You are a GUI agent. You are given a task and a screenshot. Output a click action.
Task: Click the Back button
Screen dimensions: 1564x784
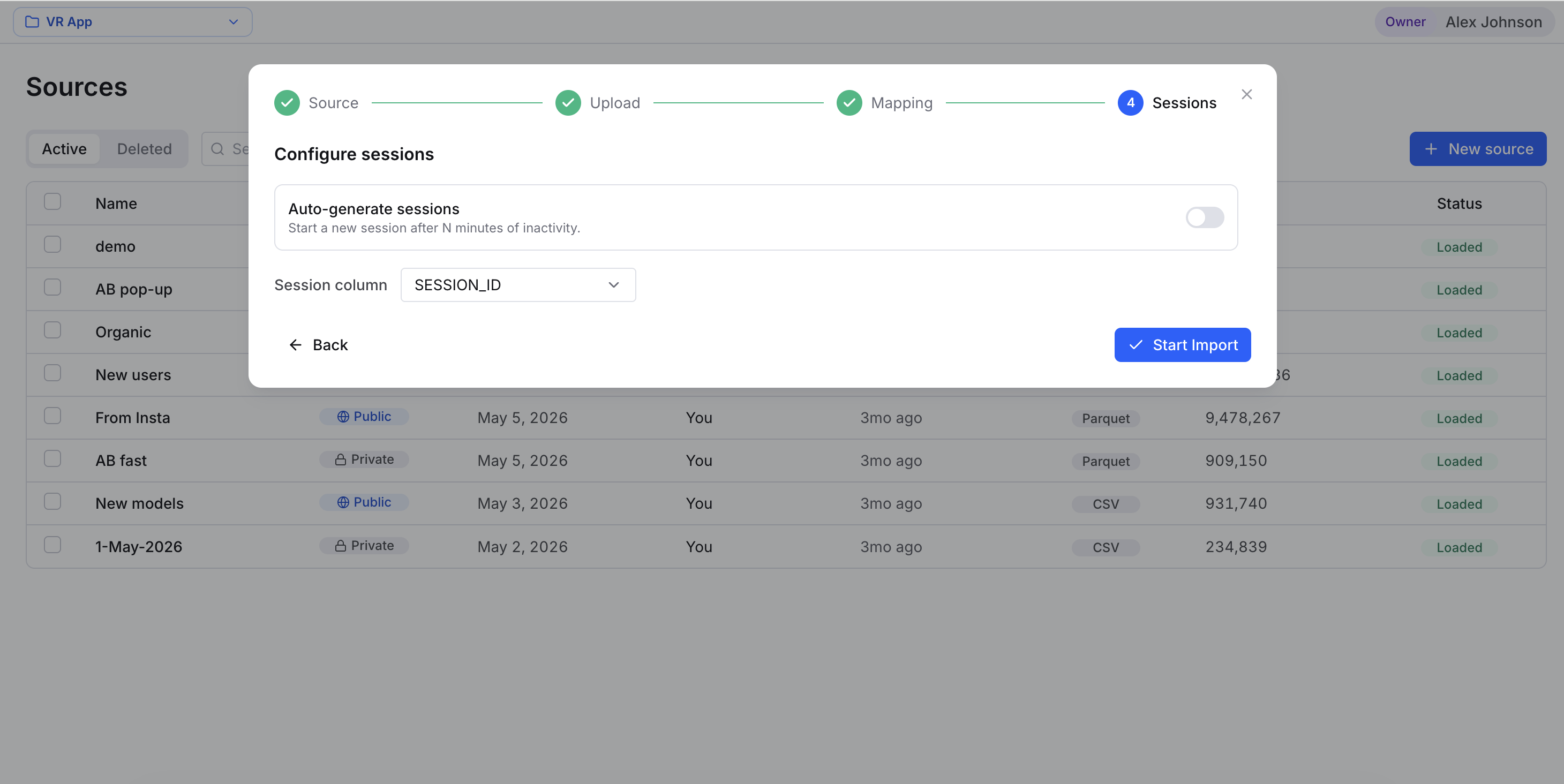pyautogui.click(x=318, y=345)
